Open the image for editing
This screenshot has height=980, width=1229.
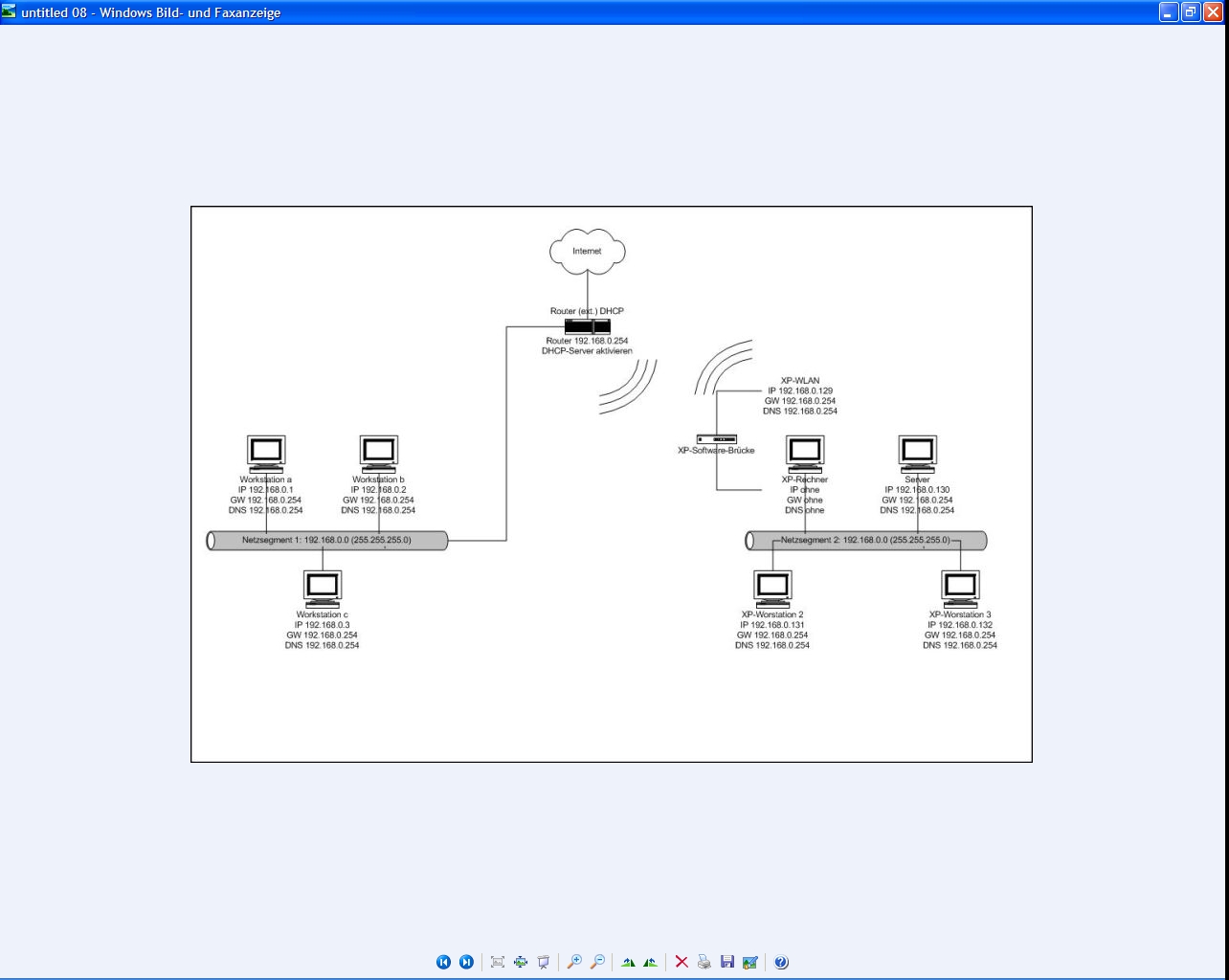pos(750,962)
